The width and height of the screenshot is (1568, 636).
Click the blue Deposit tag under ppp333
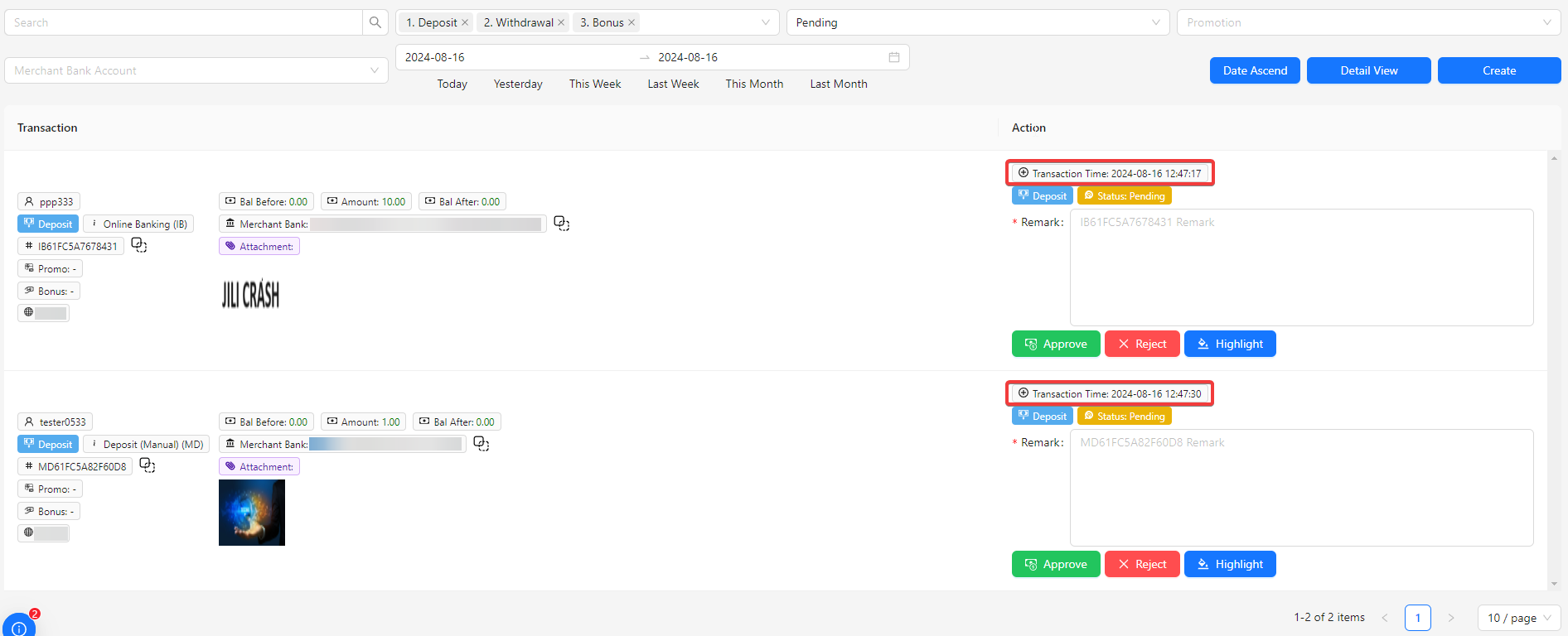point(48,224)
